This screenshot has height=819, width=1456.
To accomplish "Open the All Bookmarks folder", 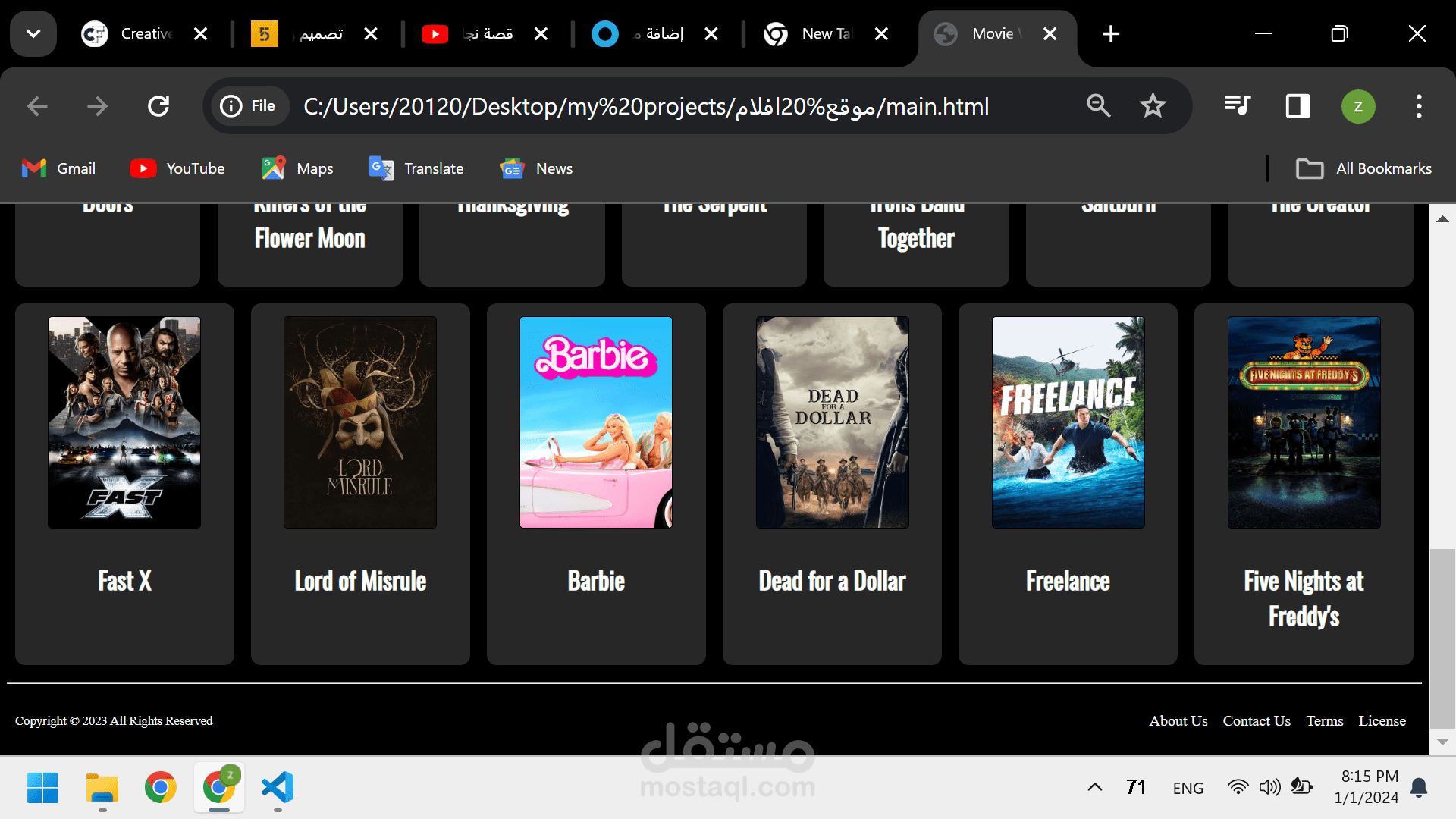I will point(1364,168).
